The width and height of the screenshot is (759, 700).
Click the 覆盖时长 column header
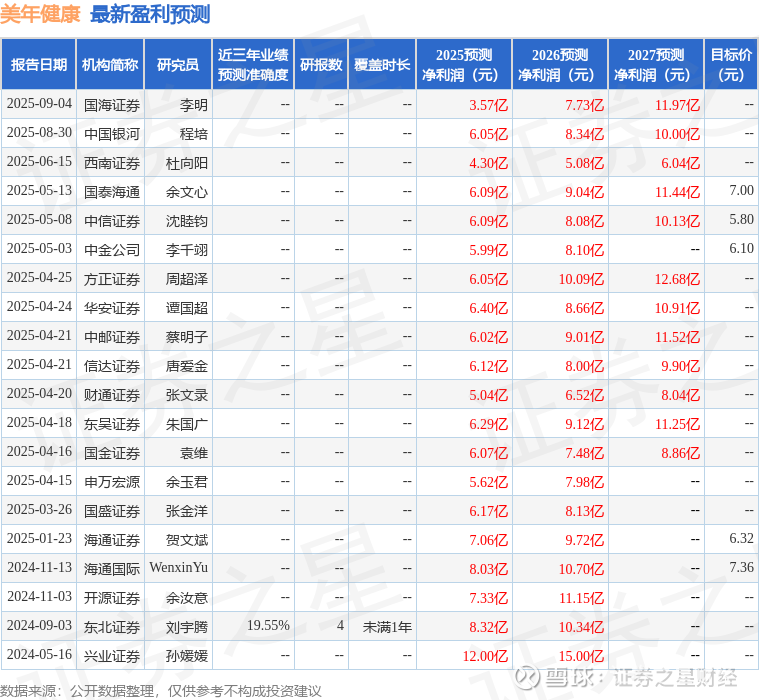point(382,65)
